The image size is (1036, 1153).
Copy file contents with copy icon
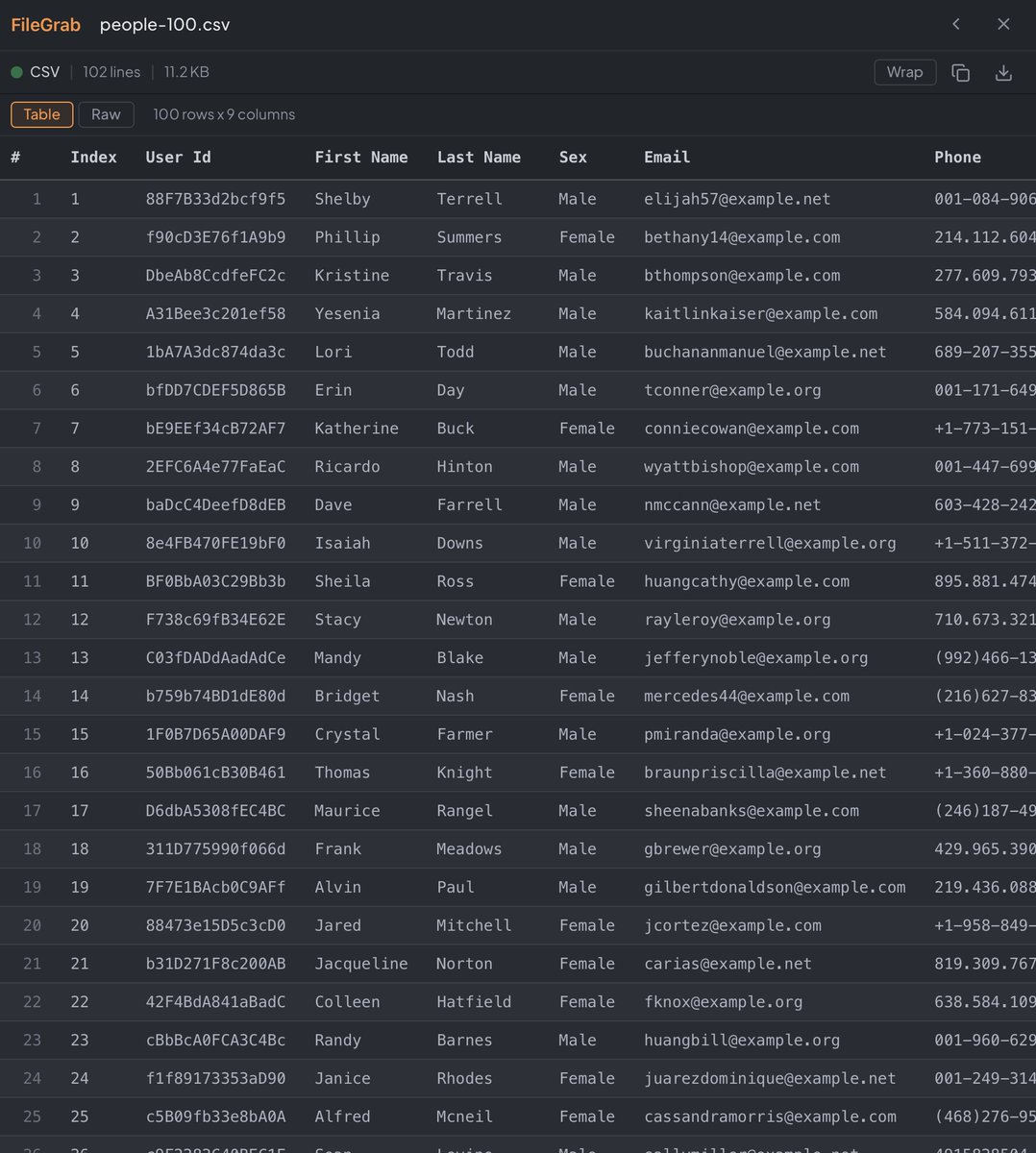[x=960, y=73]
